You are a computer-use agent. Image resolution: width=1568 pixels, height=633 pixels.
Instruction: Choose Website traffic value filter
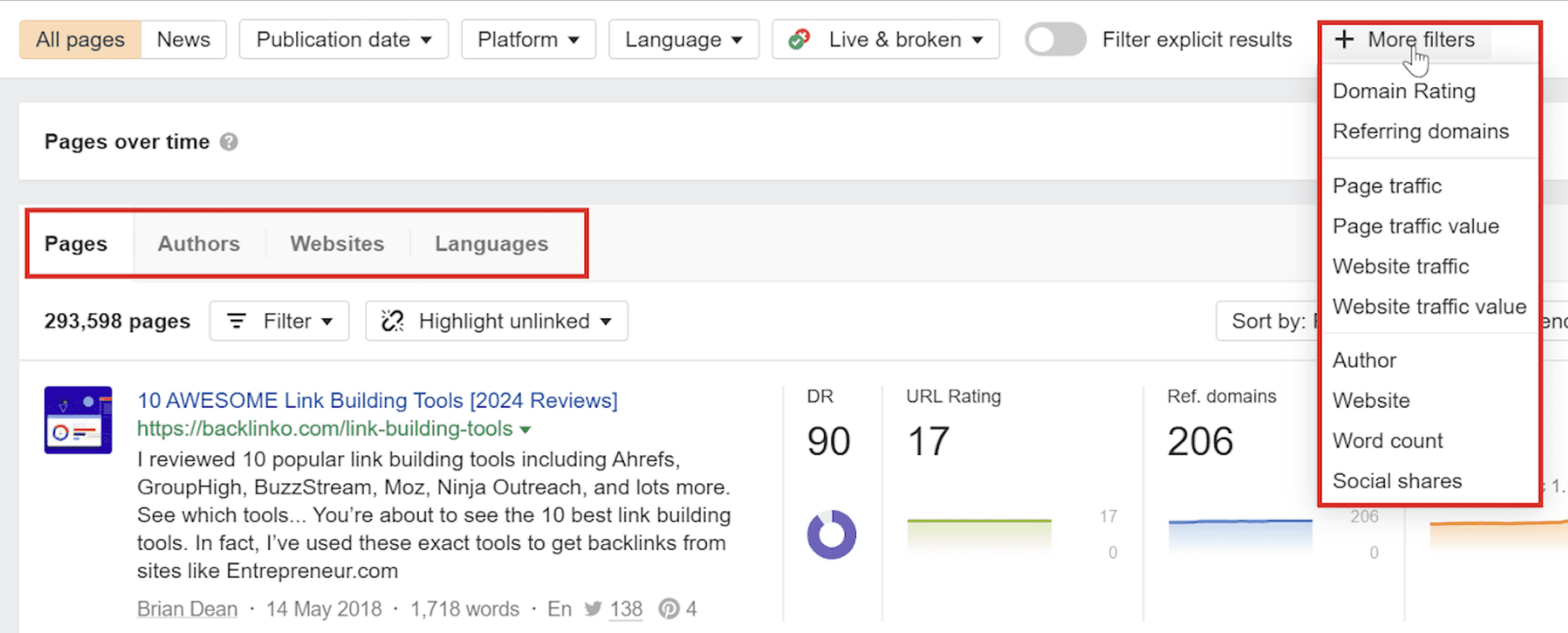point(1429,307)
